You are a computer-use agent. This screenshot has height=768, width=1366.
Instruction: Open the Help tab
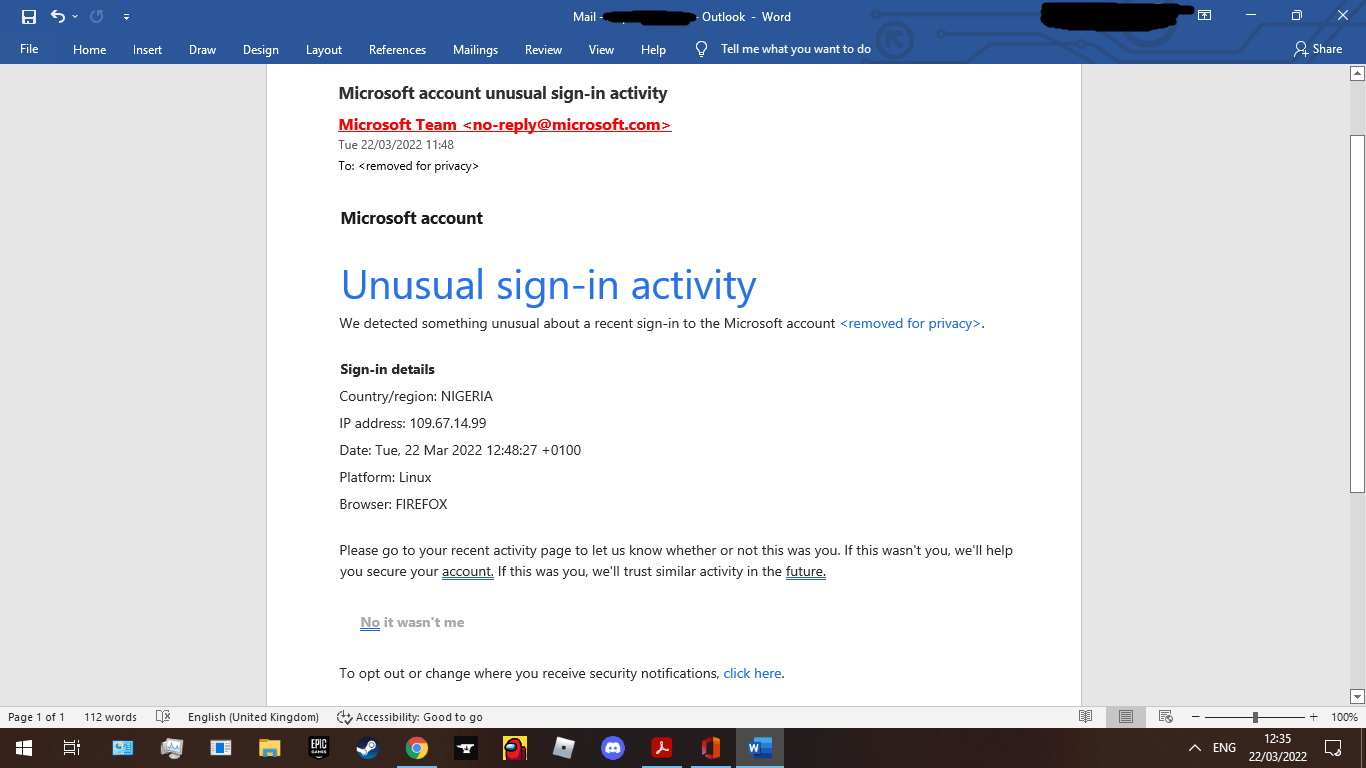pyautogui.click(x=653, y=49)
